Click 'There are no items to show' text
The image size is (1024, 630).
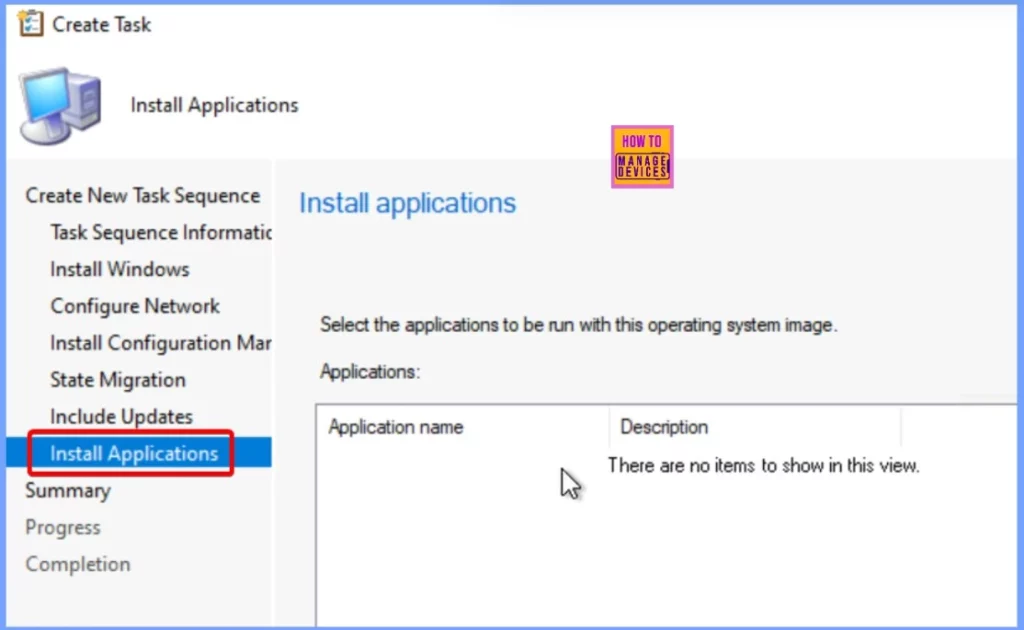763,465
